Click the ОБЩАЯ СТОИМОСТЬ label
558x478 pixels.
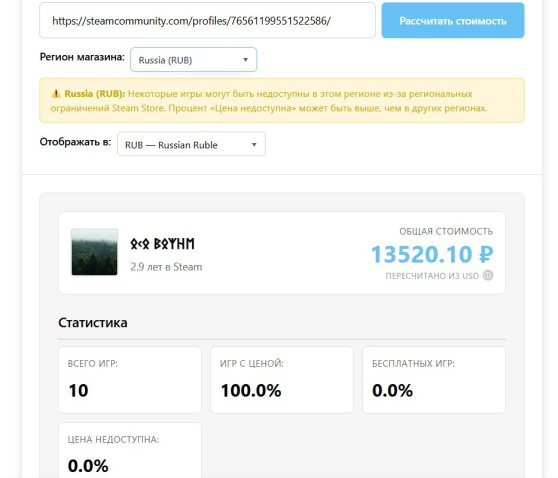pos(446,232)
